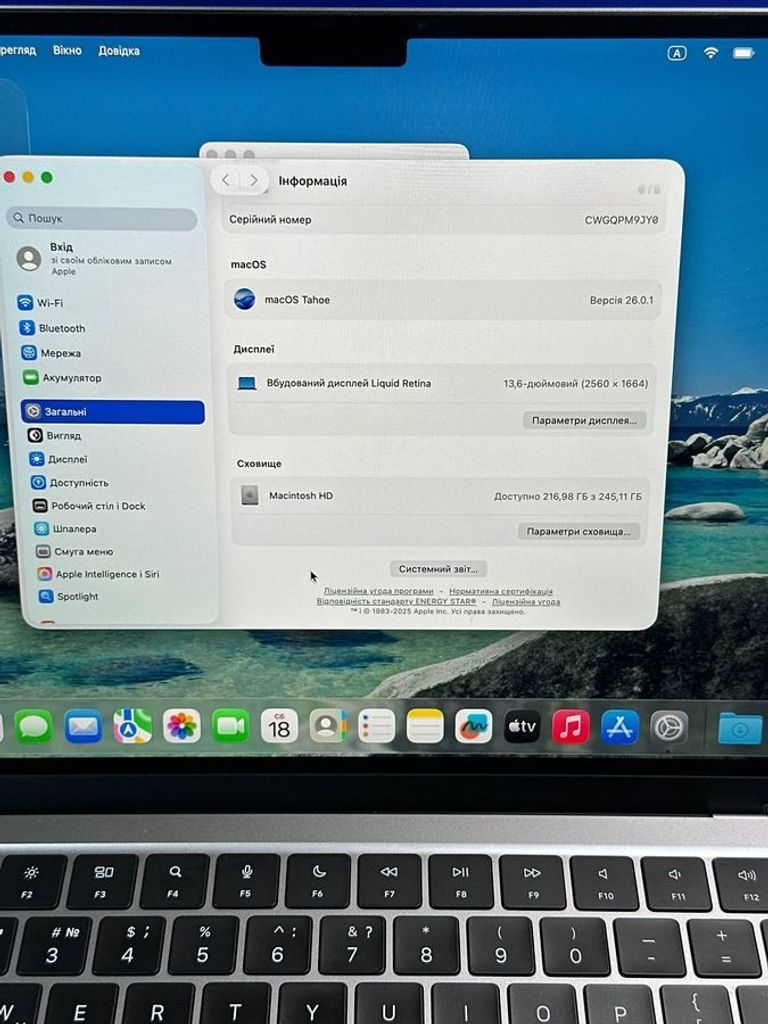Image resolution: width=768 pixels, height=1024 pixels.
Task: Open the input source menu (A)
Action: pos(677,53)
